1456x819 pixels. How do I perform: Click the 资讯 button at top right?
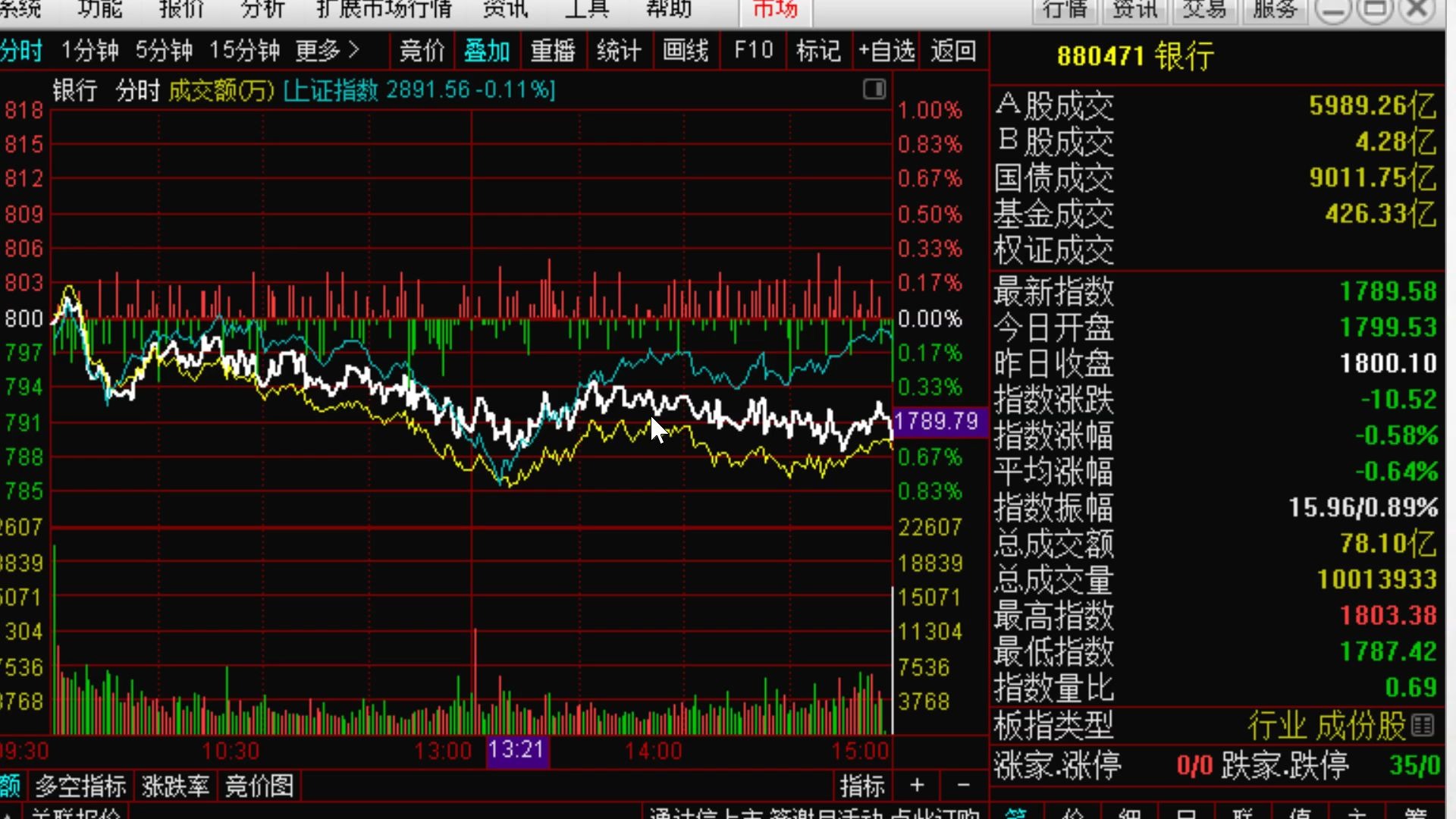1134,9
